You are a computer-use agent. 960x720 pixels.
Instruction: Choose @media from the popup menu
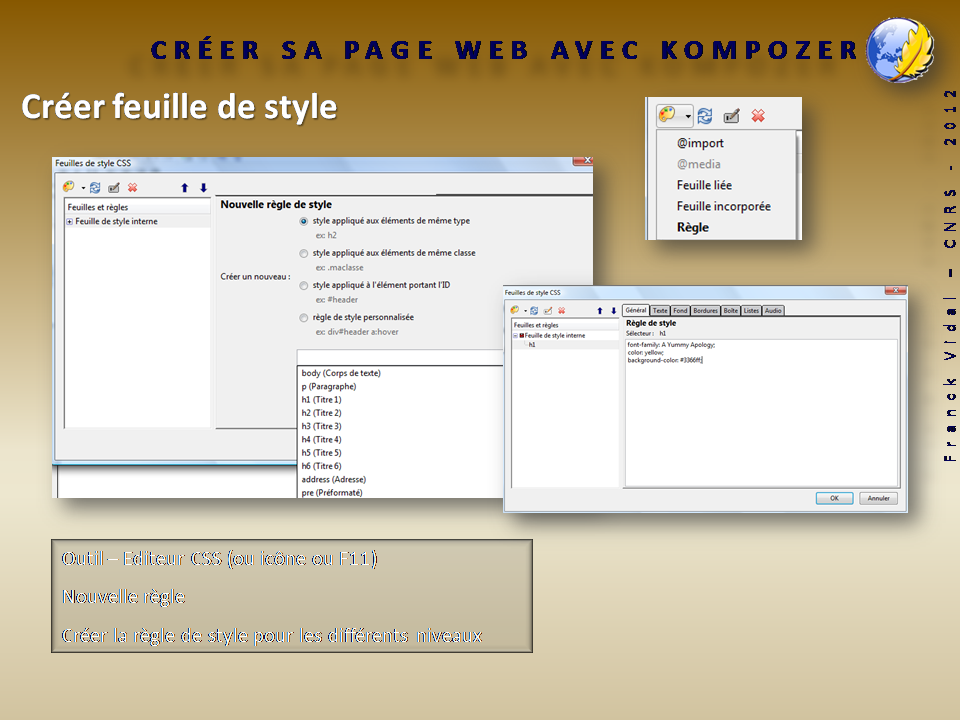click(699, 164)
